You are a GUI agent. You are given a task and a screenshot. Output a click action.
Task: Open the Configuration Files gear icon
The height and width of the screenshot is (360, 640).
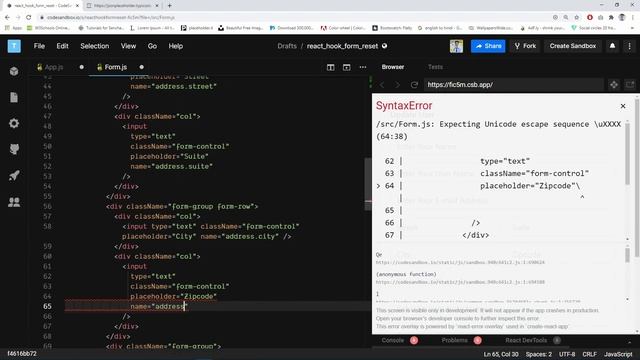tap(14, 123)
